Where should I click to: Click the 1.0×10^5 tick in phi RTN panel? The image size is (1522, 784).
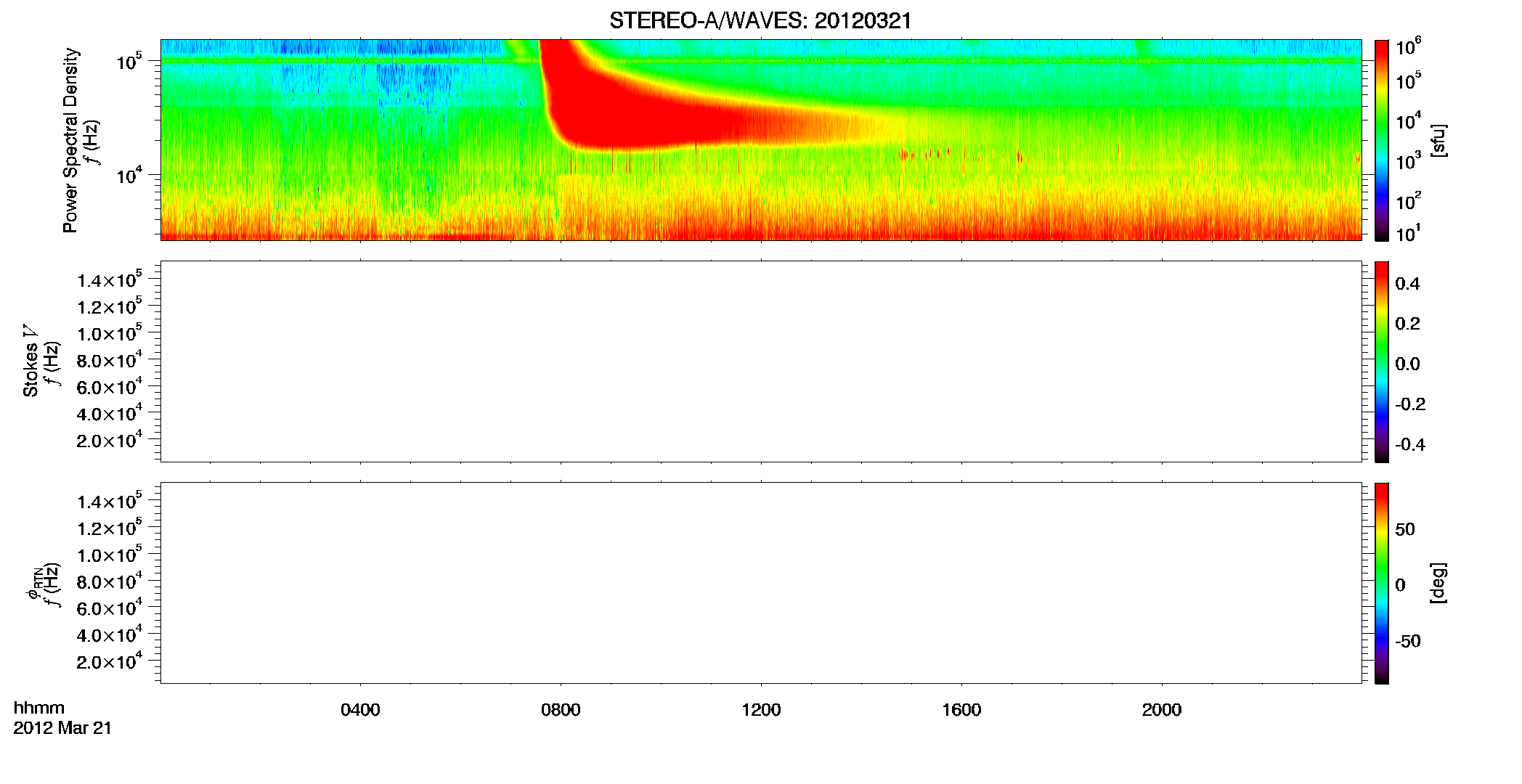coord(109,554)
